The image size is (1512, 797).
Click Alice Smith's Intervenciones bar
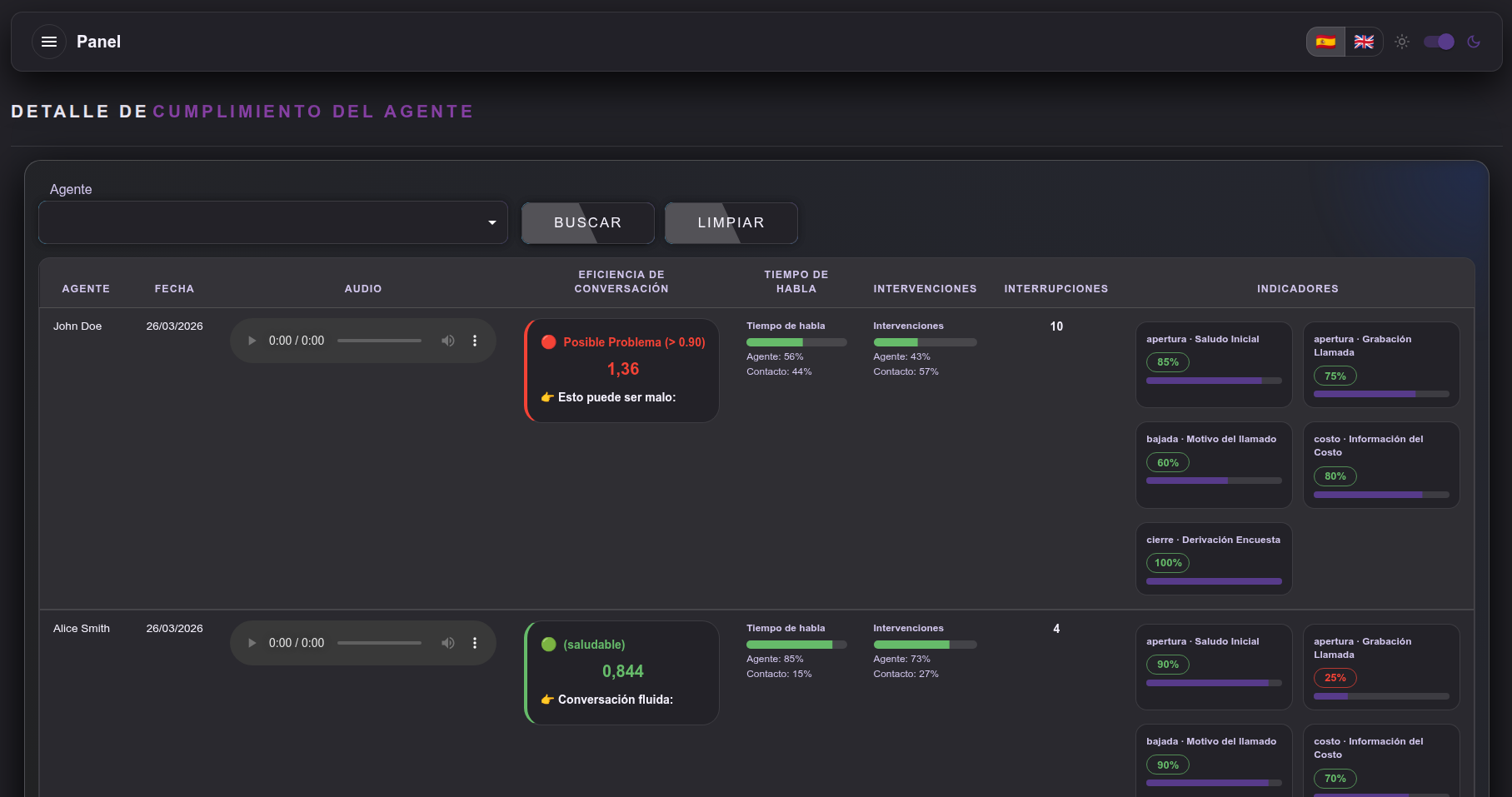[x=925, y=645]
